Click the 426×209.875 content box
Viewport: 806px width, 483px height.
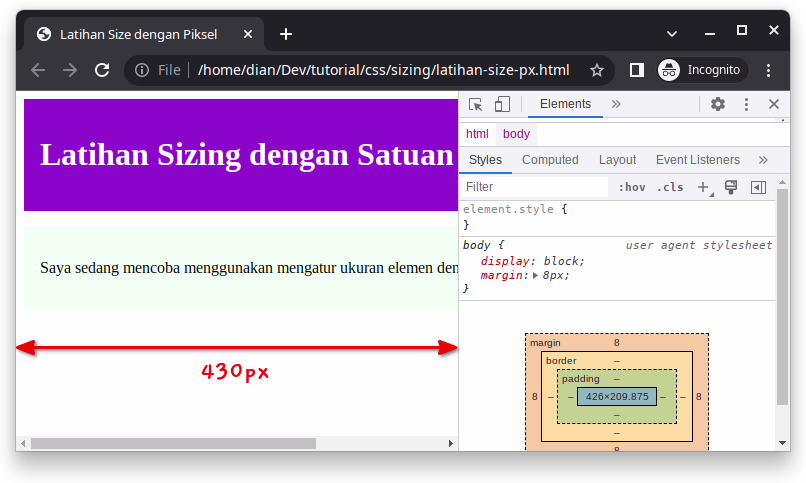pos(617,397)
